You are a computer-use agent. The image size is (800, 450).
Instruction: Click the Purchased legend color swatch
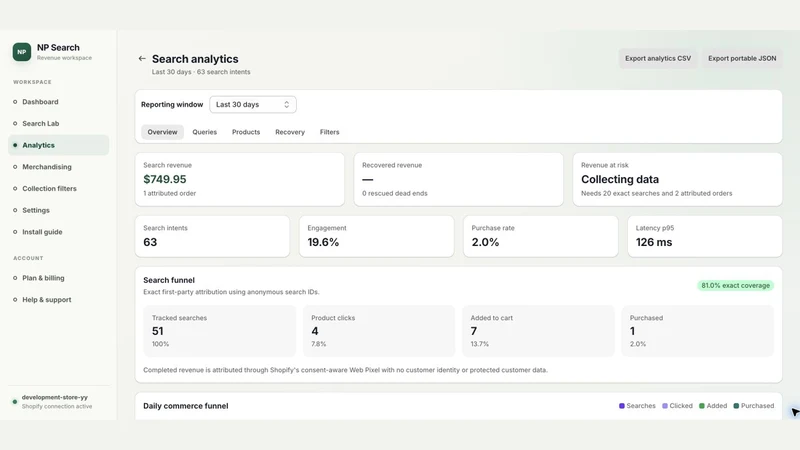pos(736,406)
